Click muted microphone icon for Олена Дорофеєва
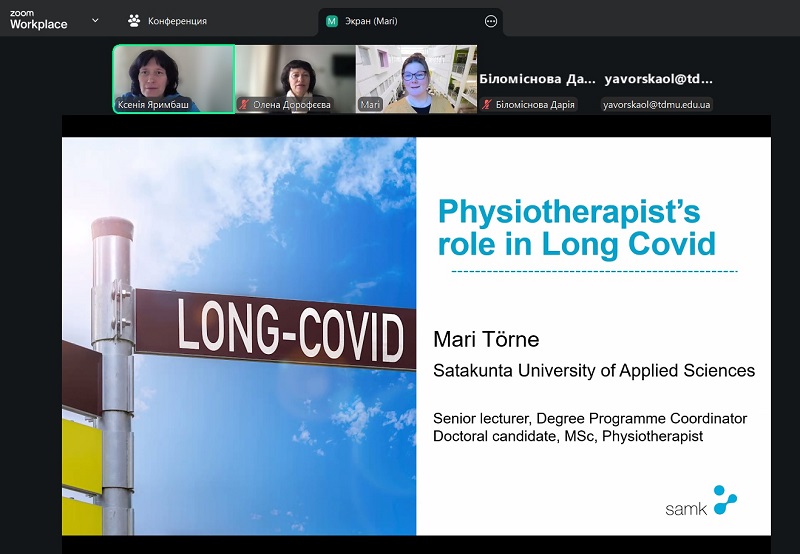Viewport: 800px width, 554px height. point(243,104)
